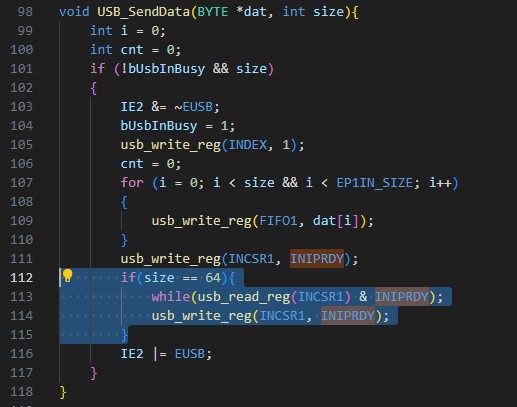Image resolution: width=517 pixels, height=407 pixels.
Task: Click 'dat[i]' on line 109
Action: pyautogui.click(x=336, y=221)
